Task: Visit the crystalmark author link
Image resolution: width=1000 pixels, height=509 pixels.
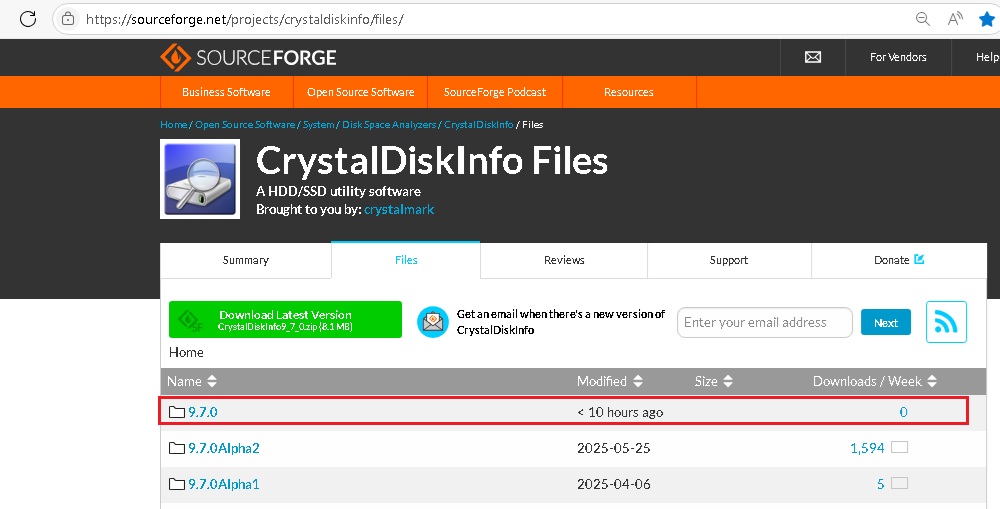Action: 399,209
